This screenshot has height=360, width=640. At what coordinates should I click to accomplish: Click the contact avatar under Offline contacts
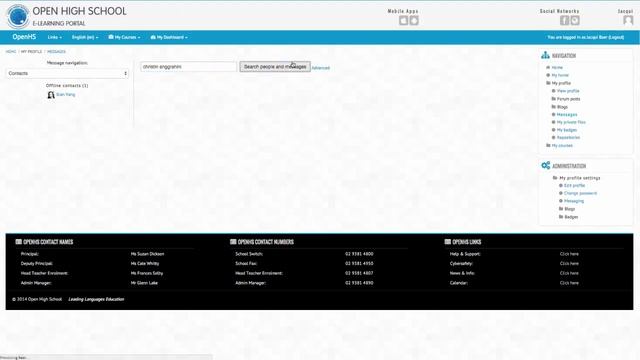51,95
